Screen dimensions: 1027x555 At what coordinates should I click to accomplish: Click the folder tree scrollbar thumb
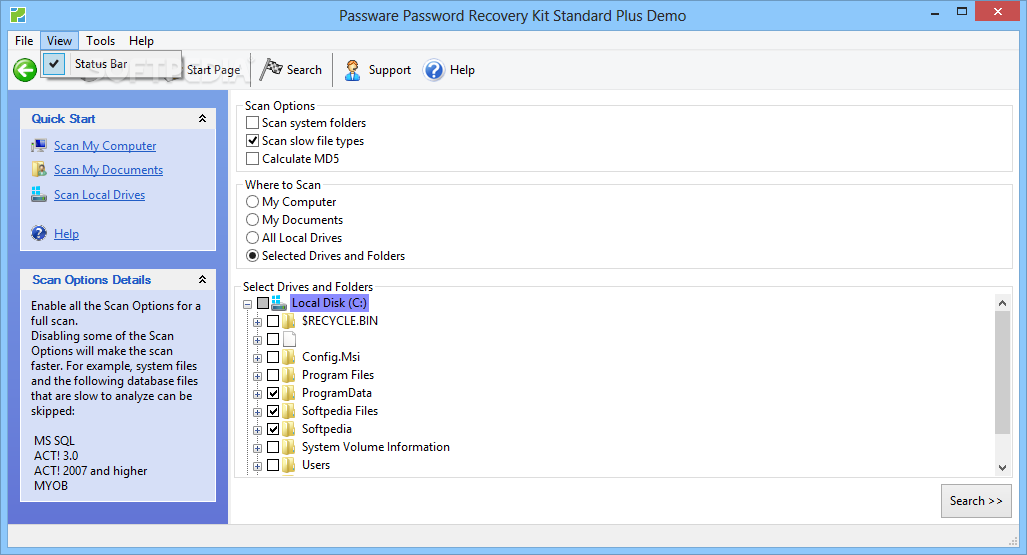tap(1002, 372)
